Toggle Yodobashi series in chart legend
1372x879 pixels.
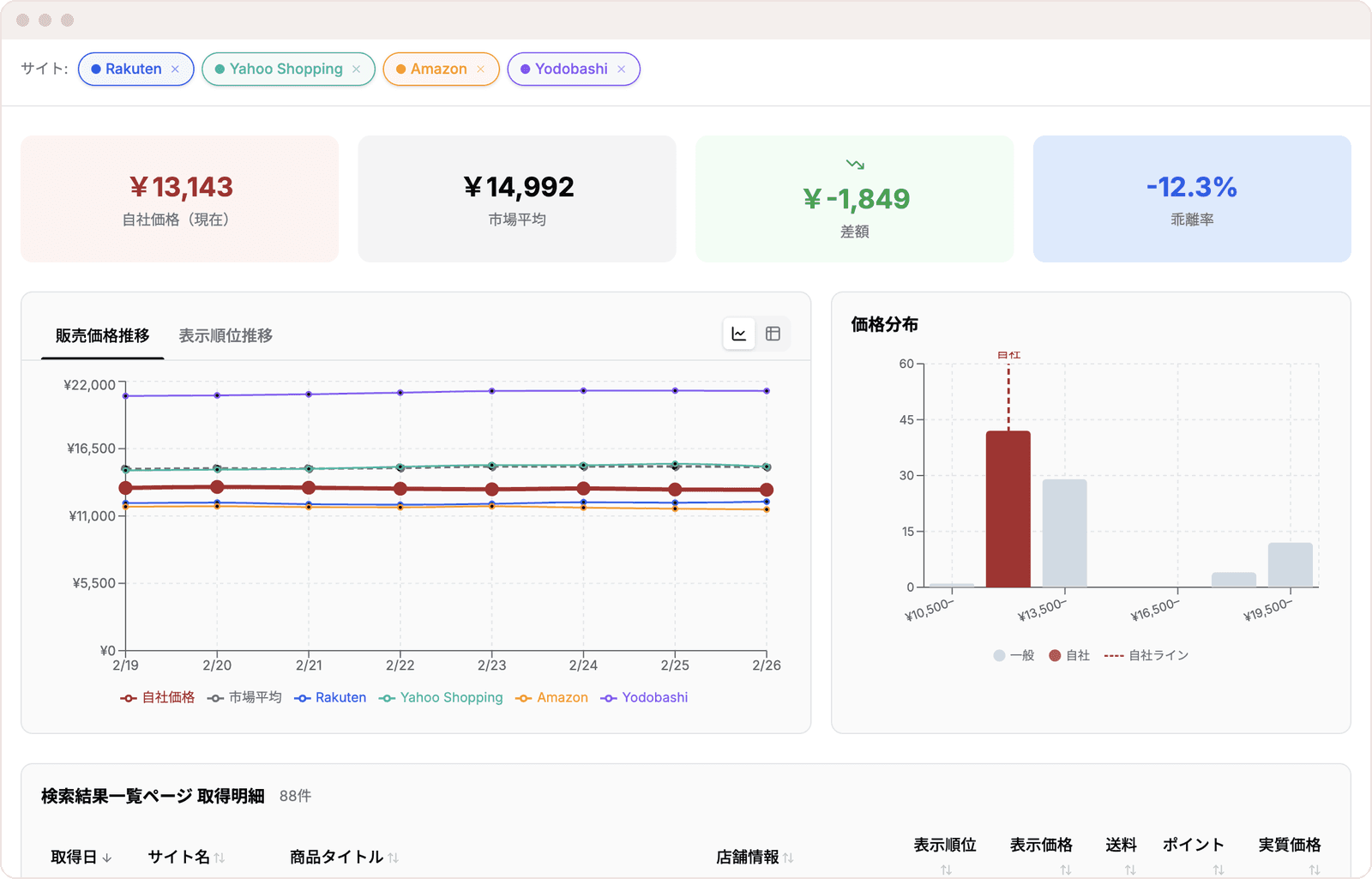644,698
